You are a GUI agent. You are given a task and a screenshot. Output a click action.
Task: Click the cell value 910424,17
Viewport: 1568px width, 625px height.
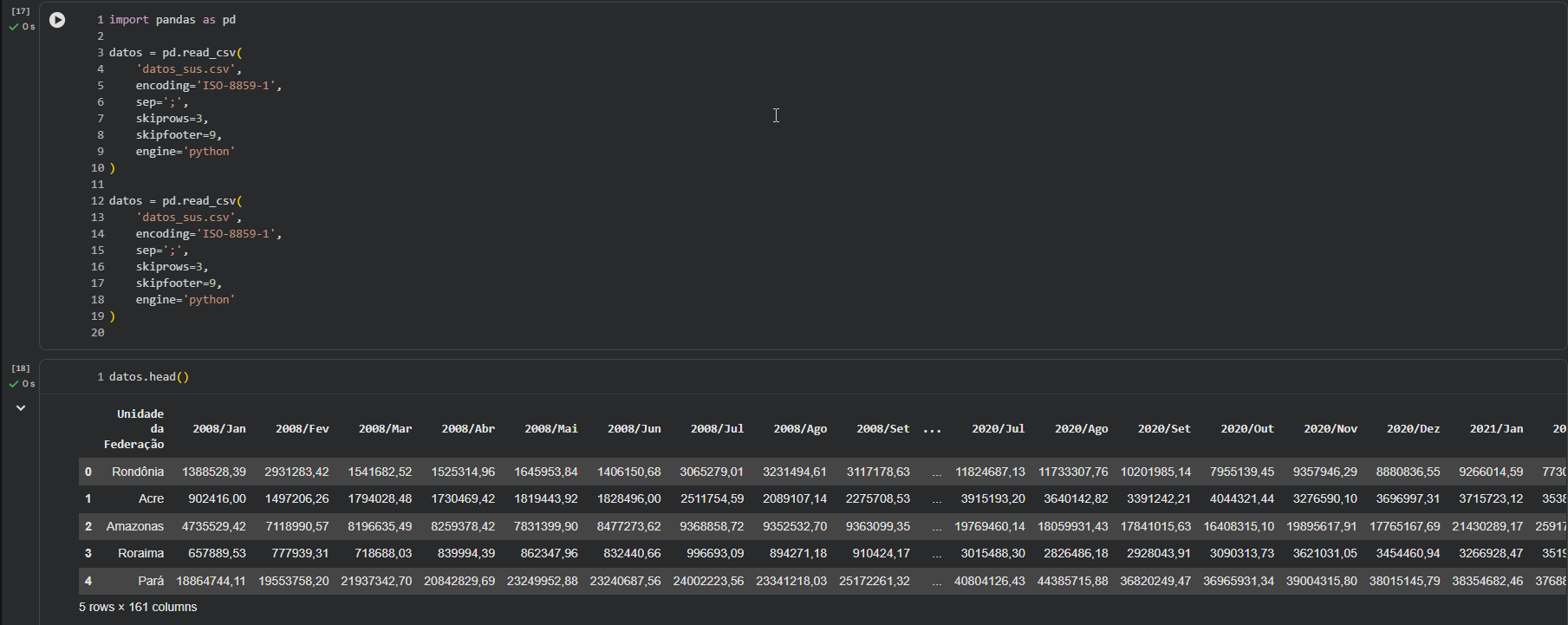coord(882,553)
